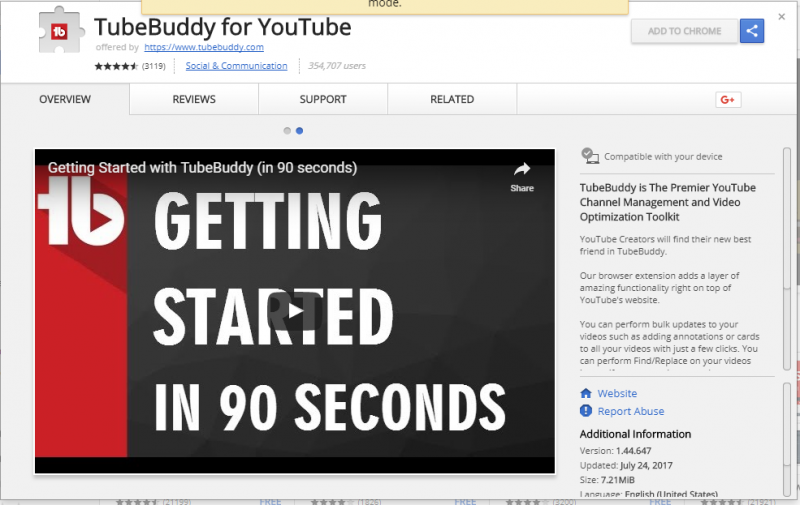This screenshot has height=505, width=800.
Task: Click the TubeBuddy for YouTube title
Action: click(x=222, y=27)
